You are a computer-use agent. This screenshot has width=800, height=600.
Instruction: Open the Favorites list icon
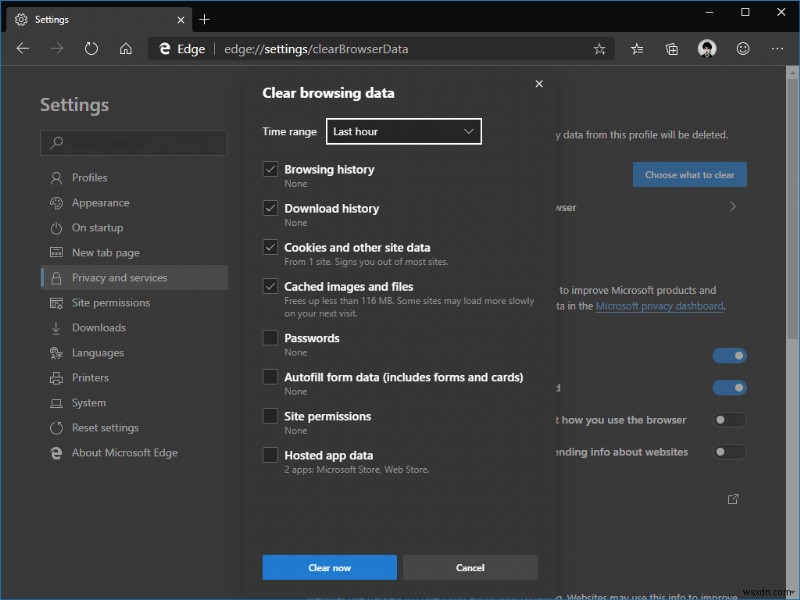click(637, 48)
